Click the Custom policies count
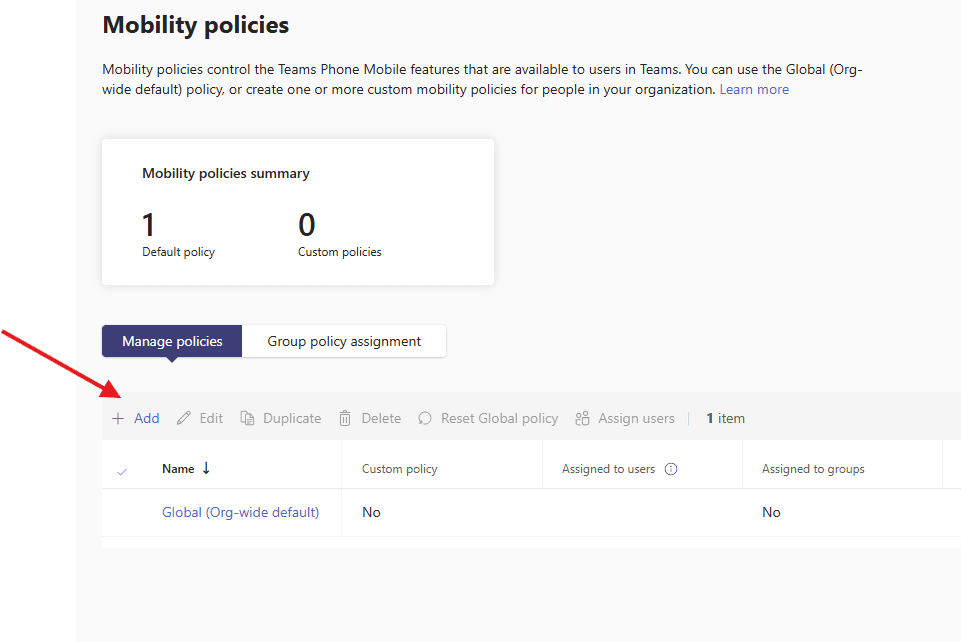This screenshot has height=642, width=961. pos(307,225)
